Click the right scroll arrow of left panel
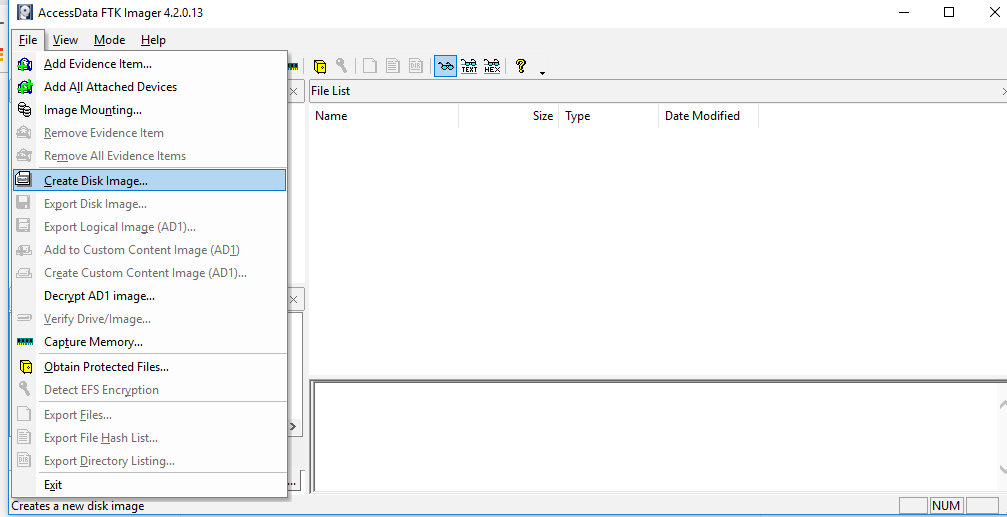Screen dimensions: 1007x517 click(293, 426)
